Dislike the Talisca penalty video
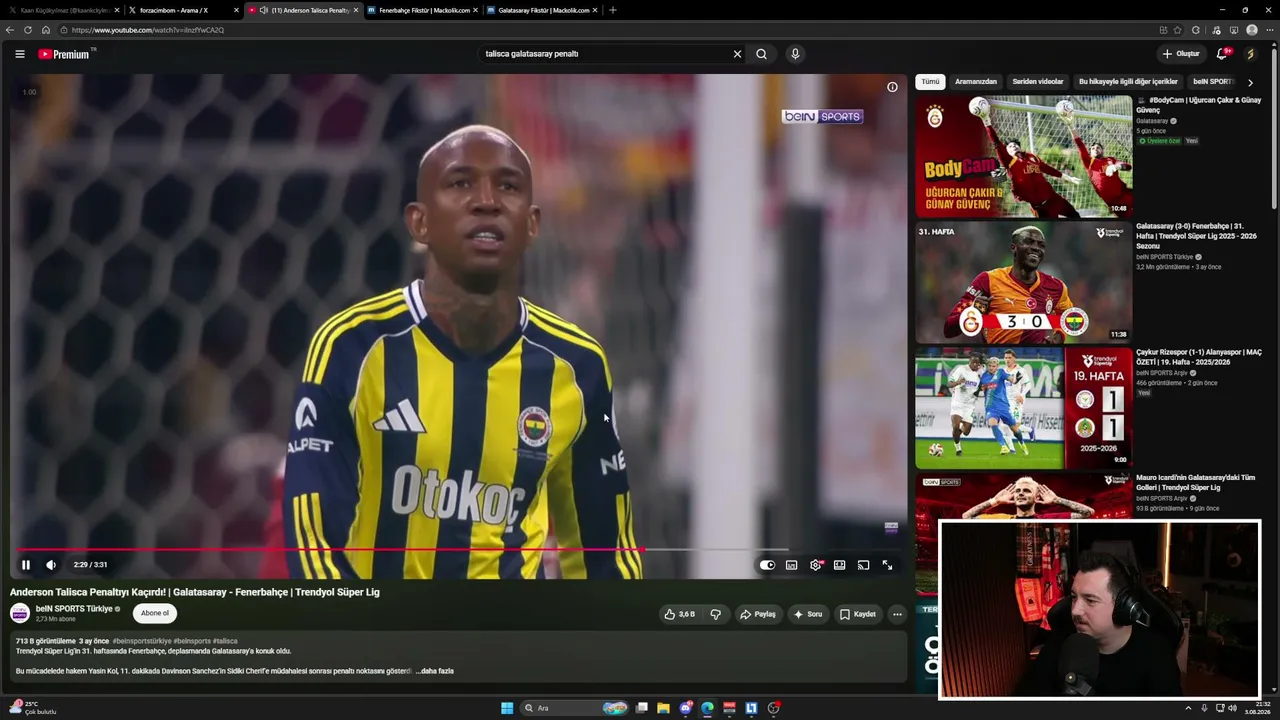 [715, 614]
